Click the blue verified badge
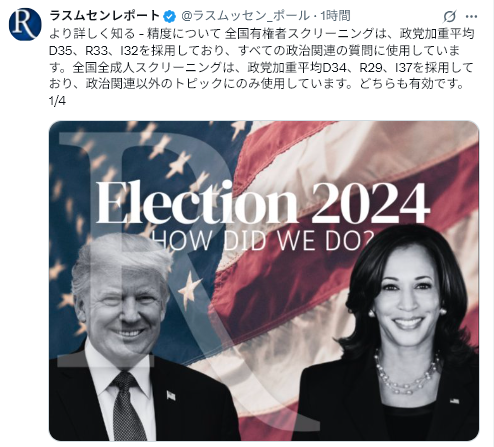 [x=170, y=16]
